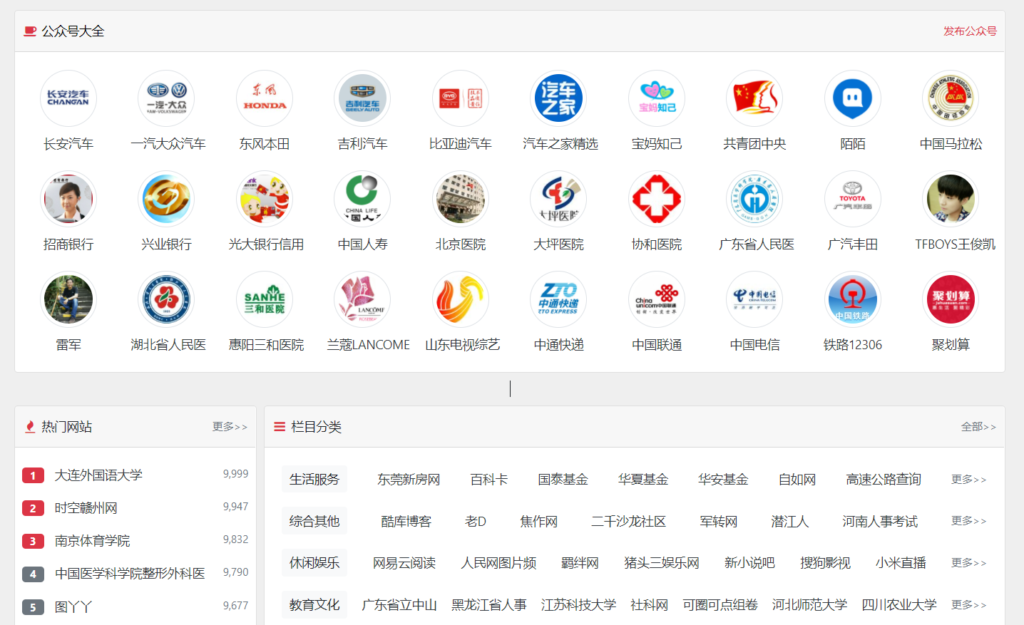
Task: Click the 兰蔻LANCOME rose icon
Action: [362, 298]
